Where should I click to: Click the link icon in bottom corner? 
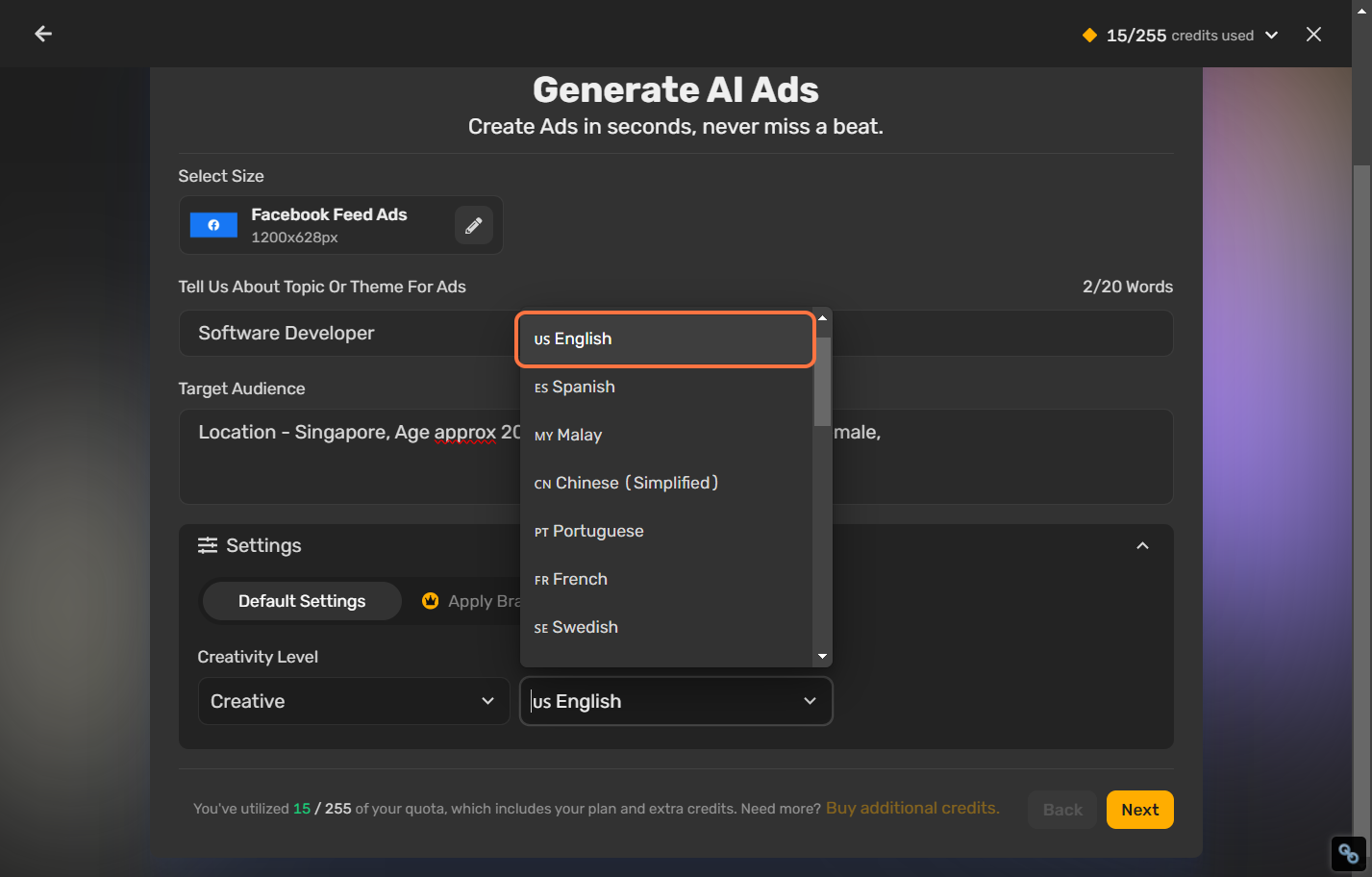point(1348,854)
